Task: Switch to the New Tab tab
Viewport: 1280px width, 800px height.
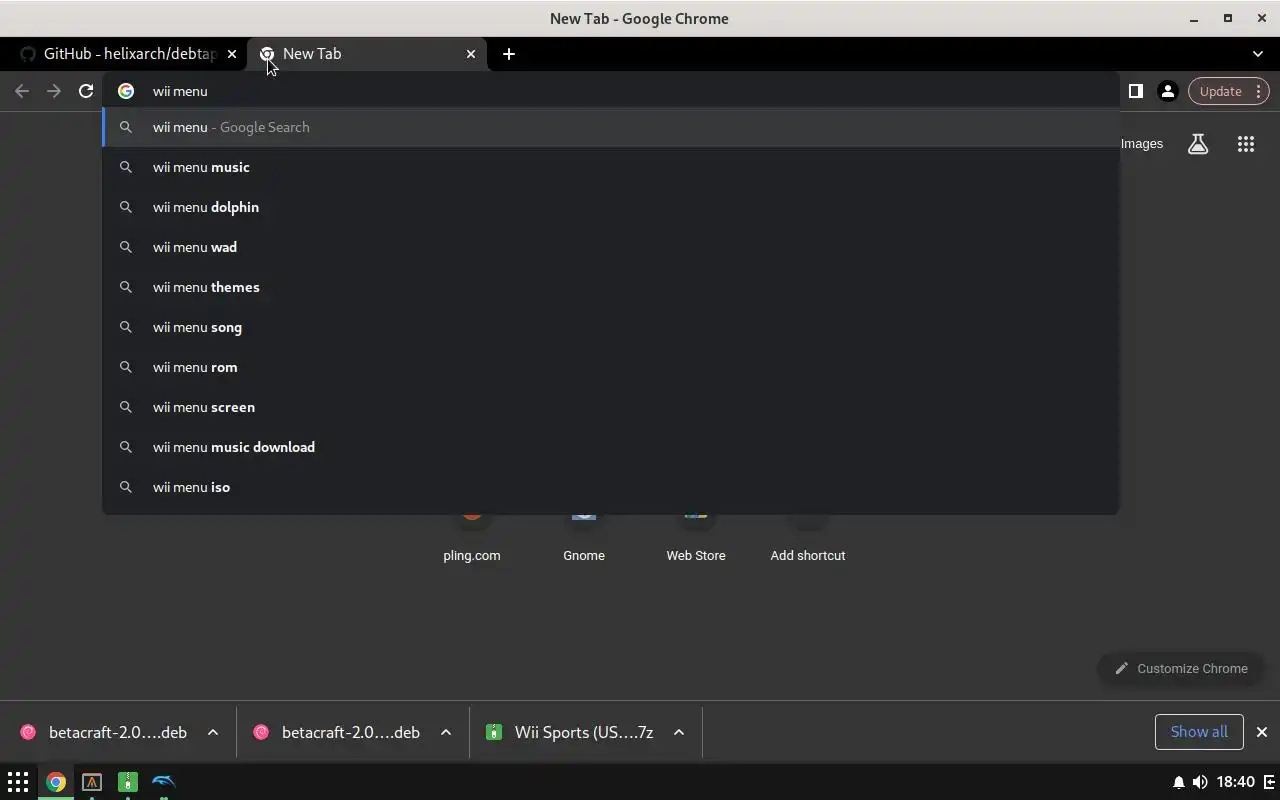Action: tap(367, 54)
